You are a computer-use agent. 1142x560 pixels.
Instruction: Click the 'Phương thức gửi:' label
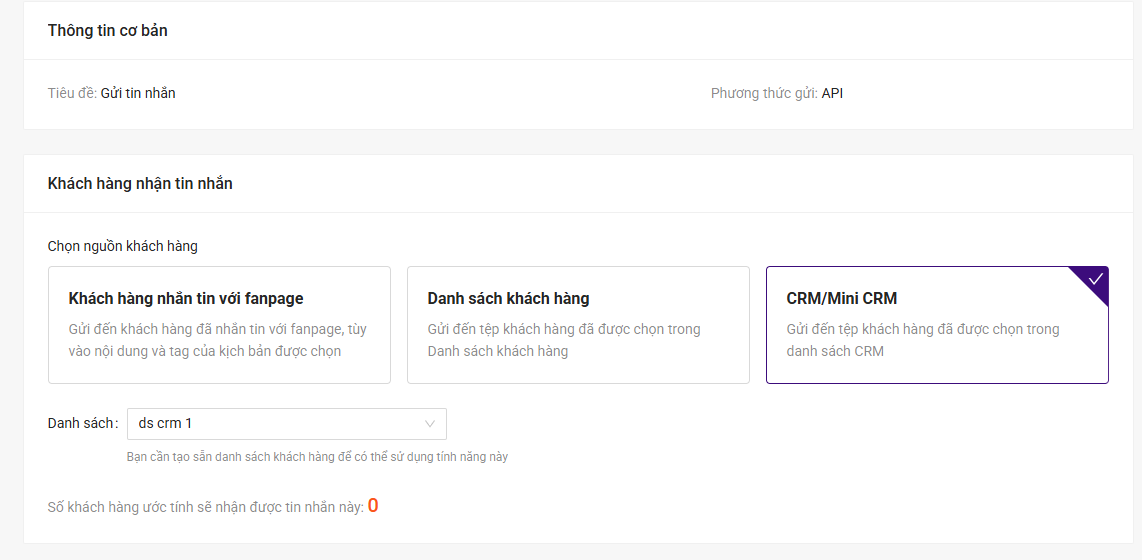(764, 94)
